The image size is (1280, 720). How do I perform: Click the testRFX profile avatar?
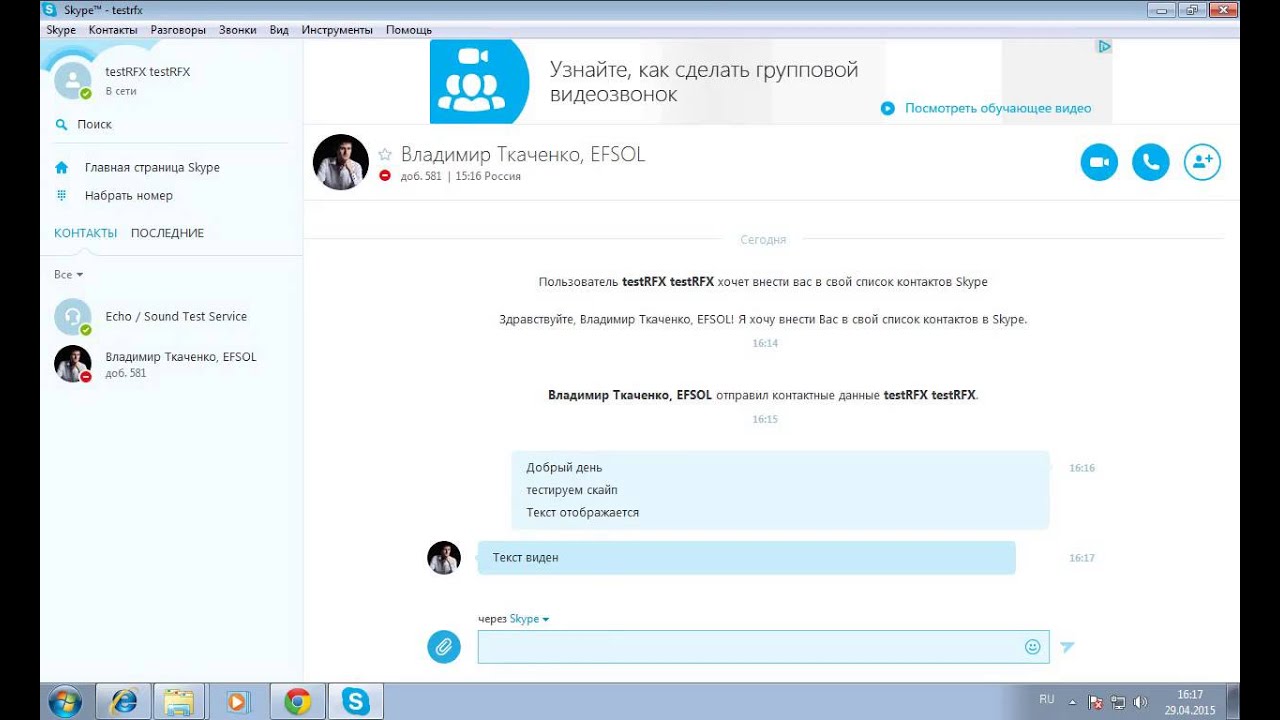tap(72, 80)
